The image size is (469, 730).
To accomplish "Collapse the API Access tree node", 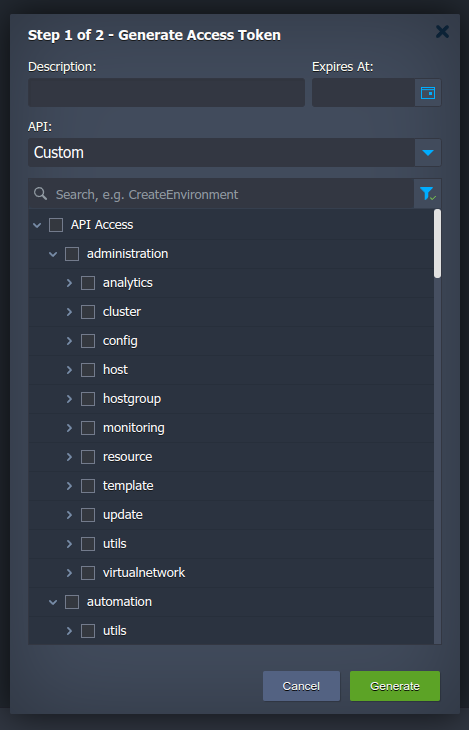I will click(37, 225).
